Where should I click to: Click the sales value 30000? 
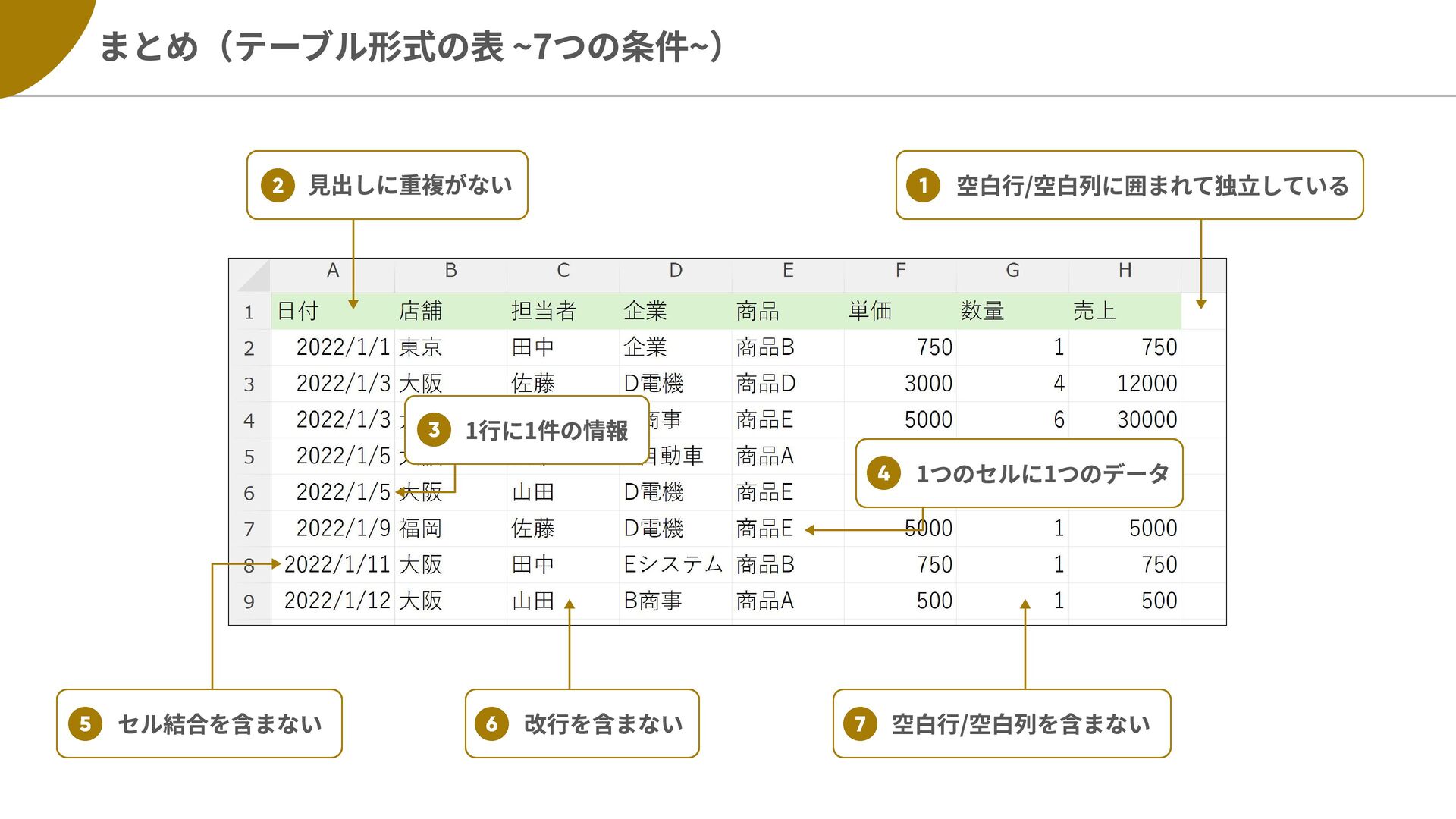coord(1125,420)
